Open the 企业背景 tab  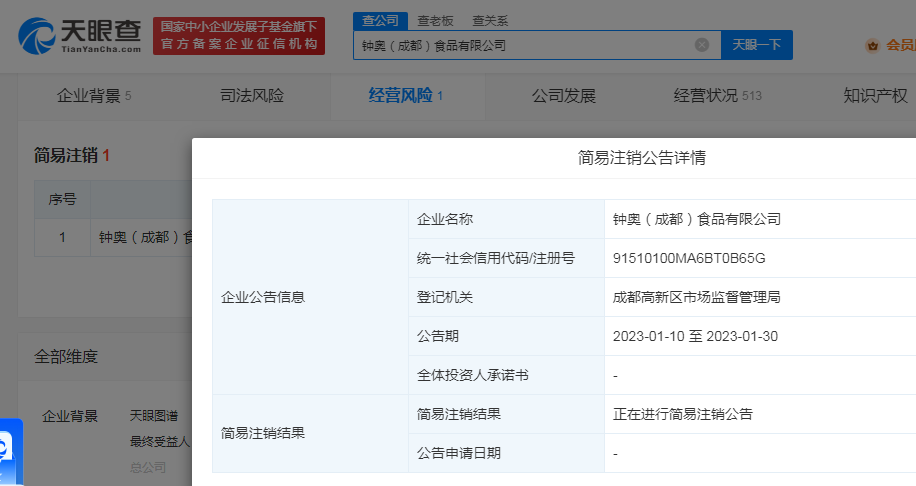pyautogui.click(x=94, y=96)
